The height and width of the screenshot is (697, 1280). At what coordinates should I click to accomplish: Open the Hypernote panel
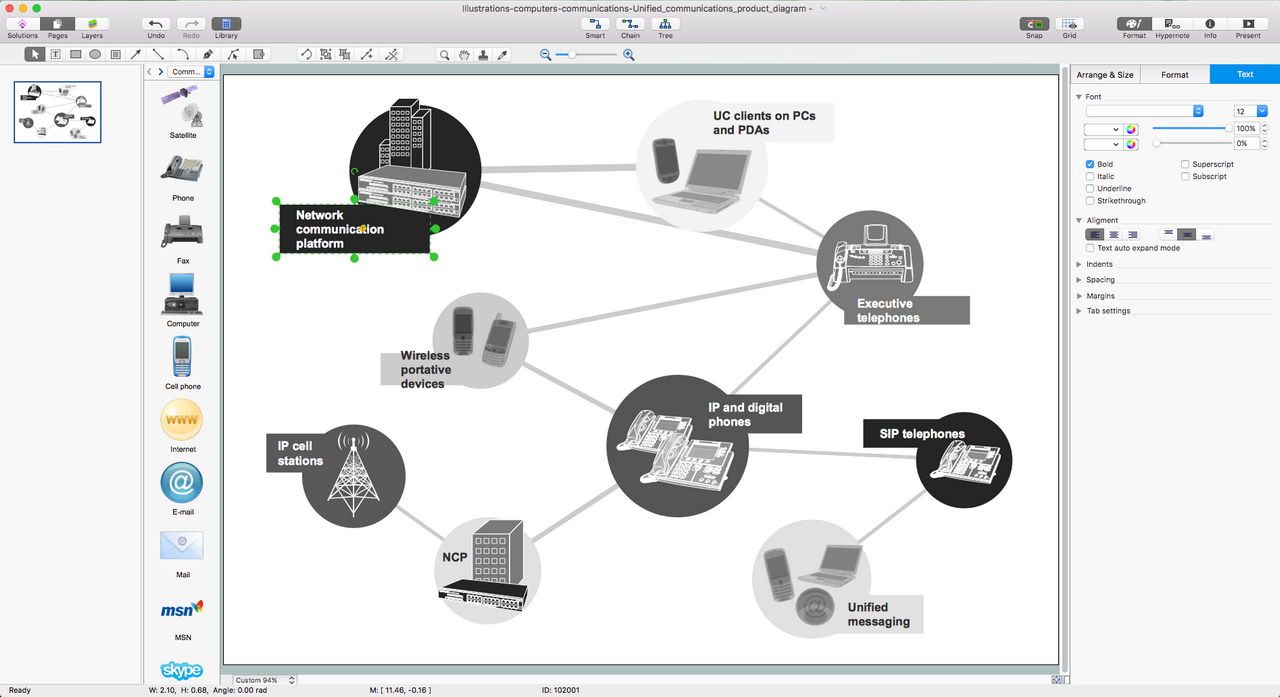click(x=1172, y=23)
